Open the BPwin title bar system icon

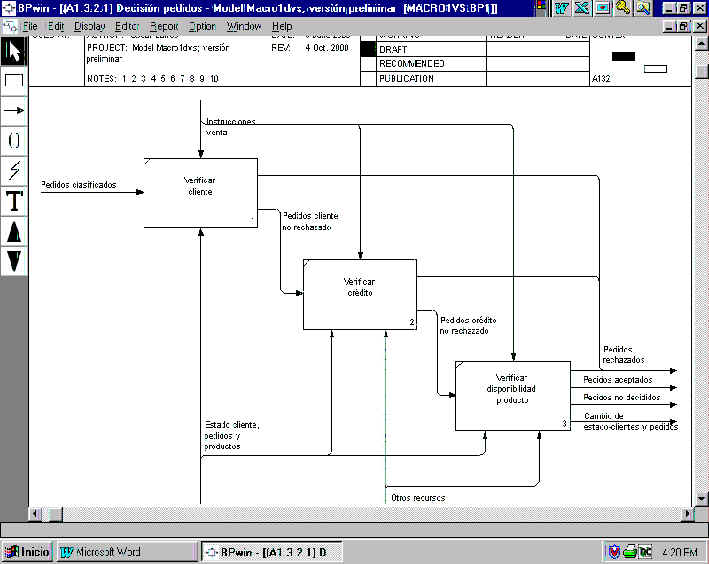(9, 8)
